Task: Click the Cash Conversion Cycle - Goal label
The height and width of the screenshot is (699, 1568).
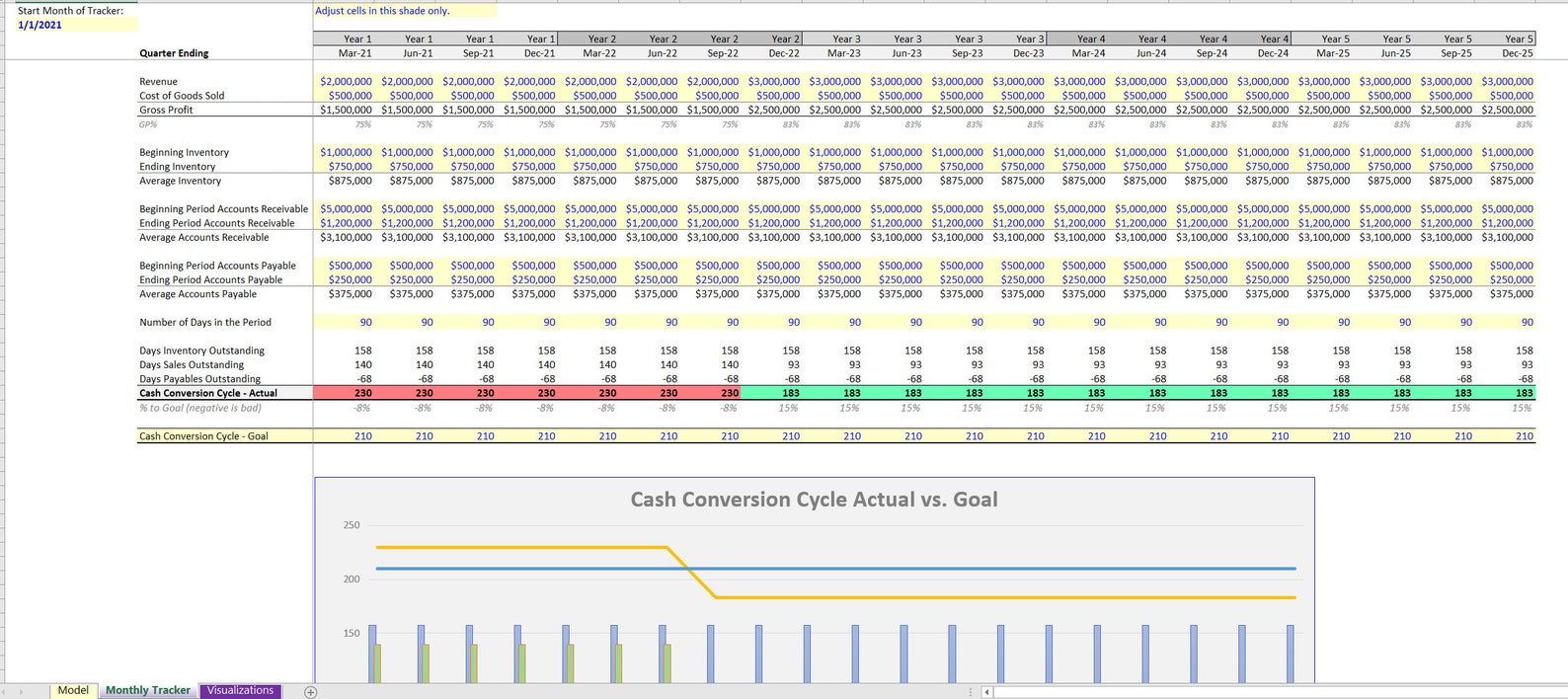Action: [x=203, y=435]
